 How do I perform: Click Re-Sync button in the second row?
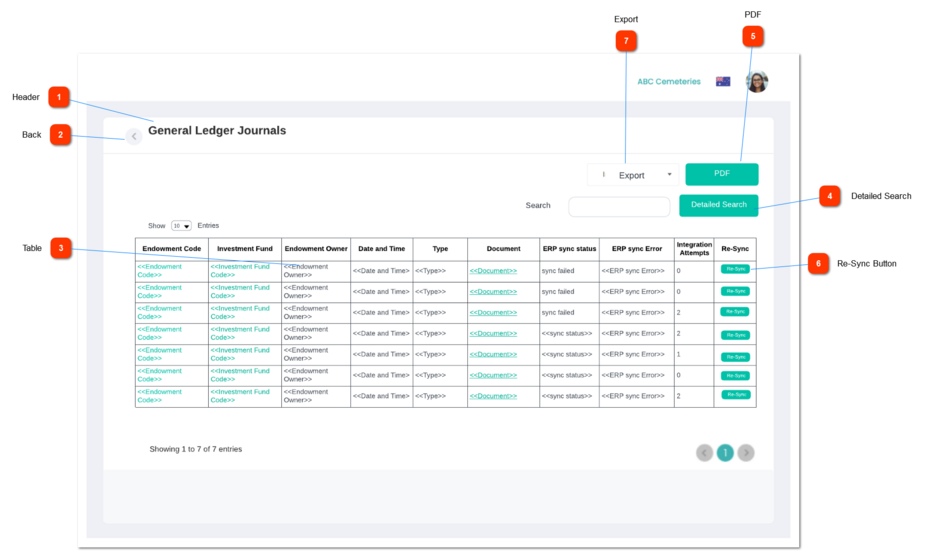735,291
